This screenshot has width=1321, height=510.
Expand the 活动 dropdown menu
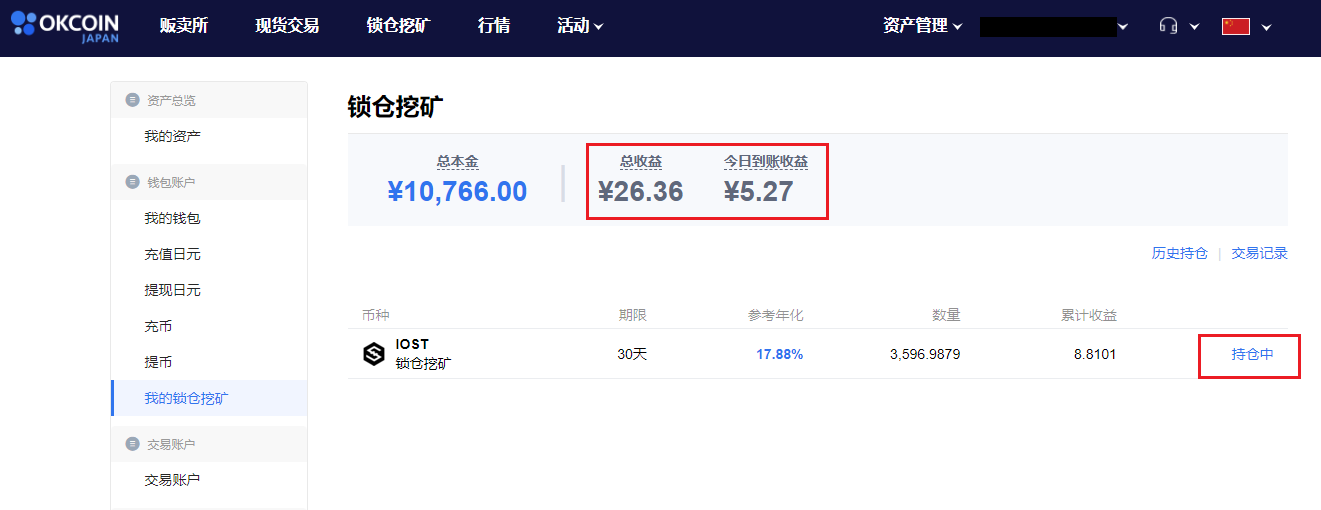580,26
